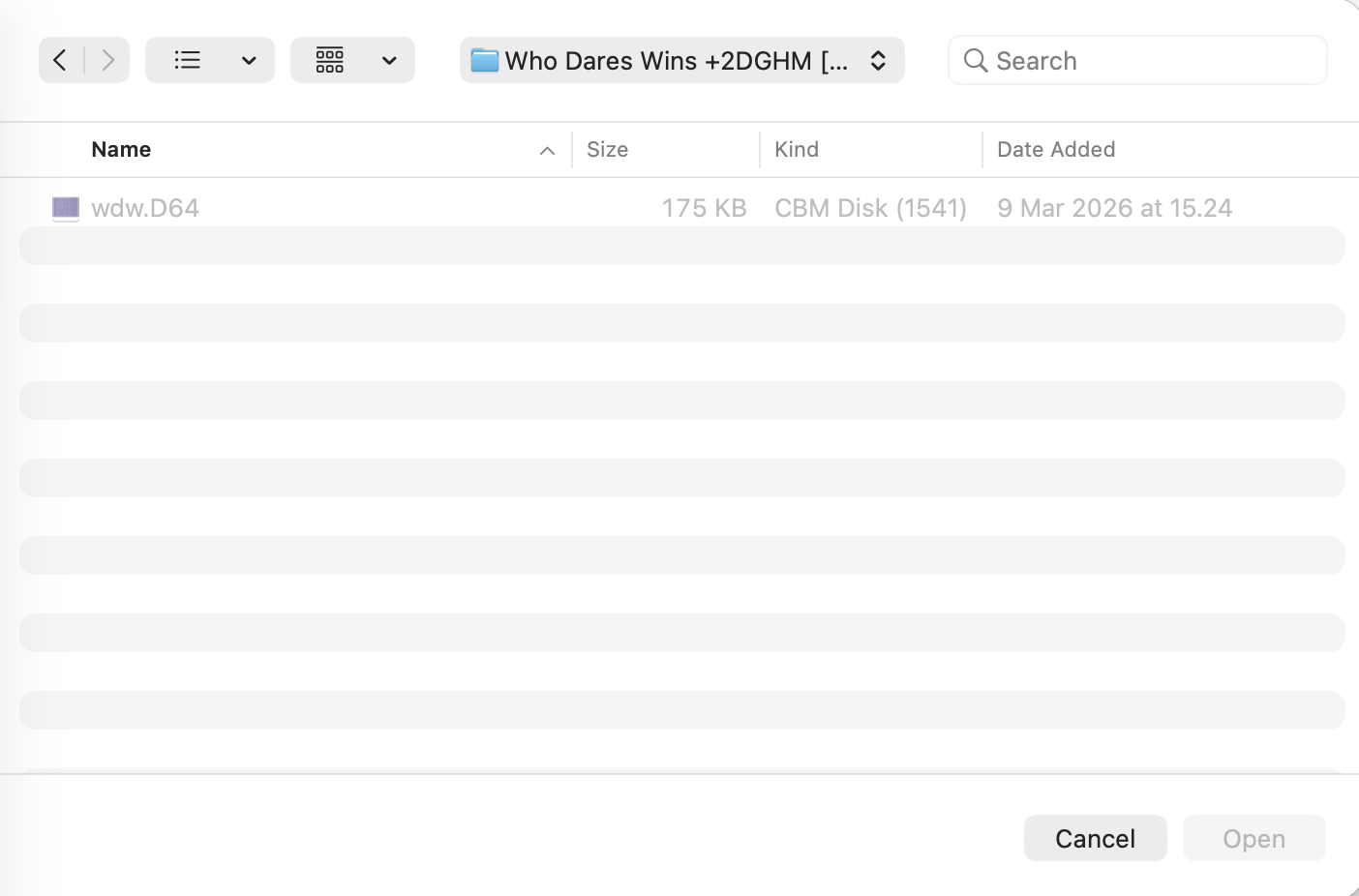Select the wdw.D64 file name
This screenshot has width=1359, height=896.
click(x=145, y=208)
